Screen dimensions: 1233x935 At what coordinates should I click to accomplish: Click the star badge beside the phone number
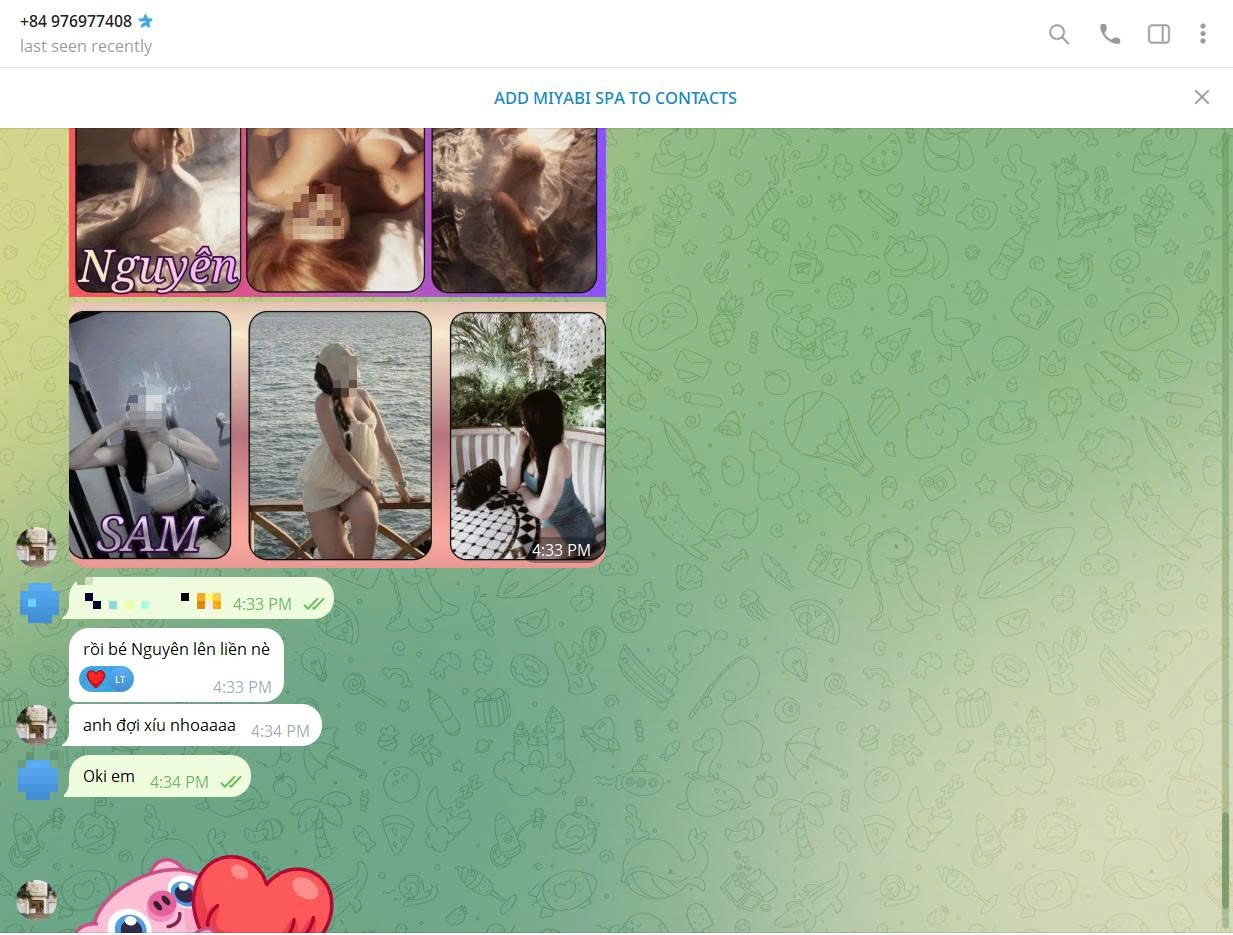146,21
